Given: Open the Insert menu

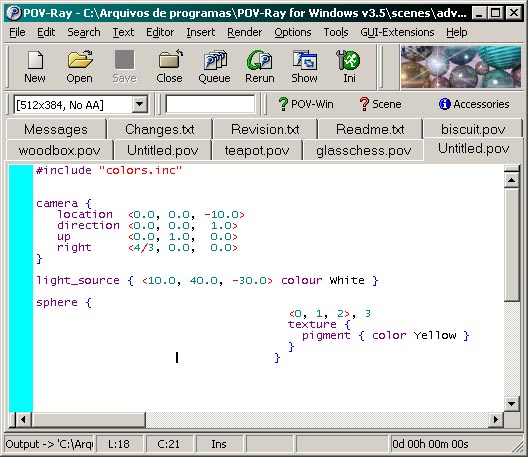Looking at the screenshot, I should [201, 32].
